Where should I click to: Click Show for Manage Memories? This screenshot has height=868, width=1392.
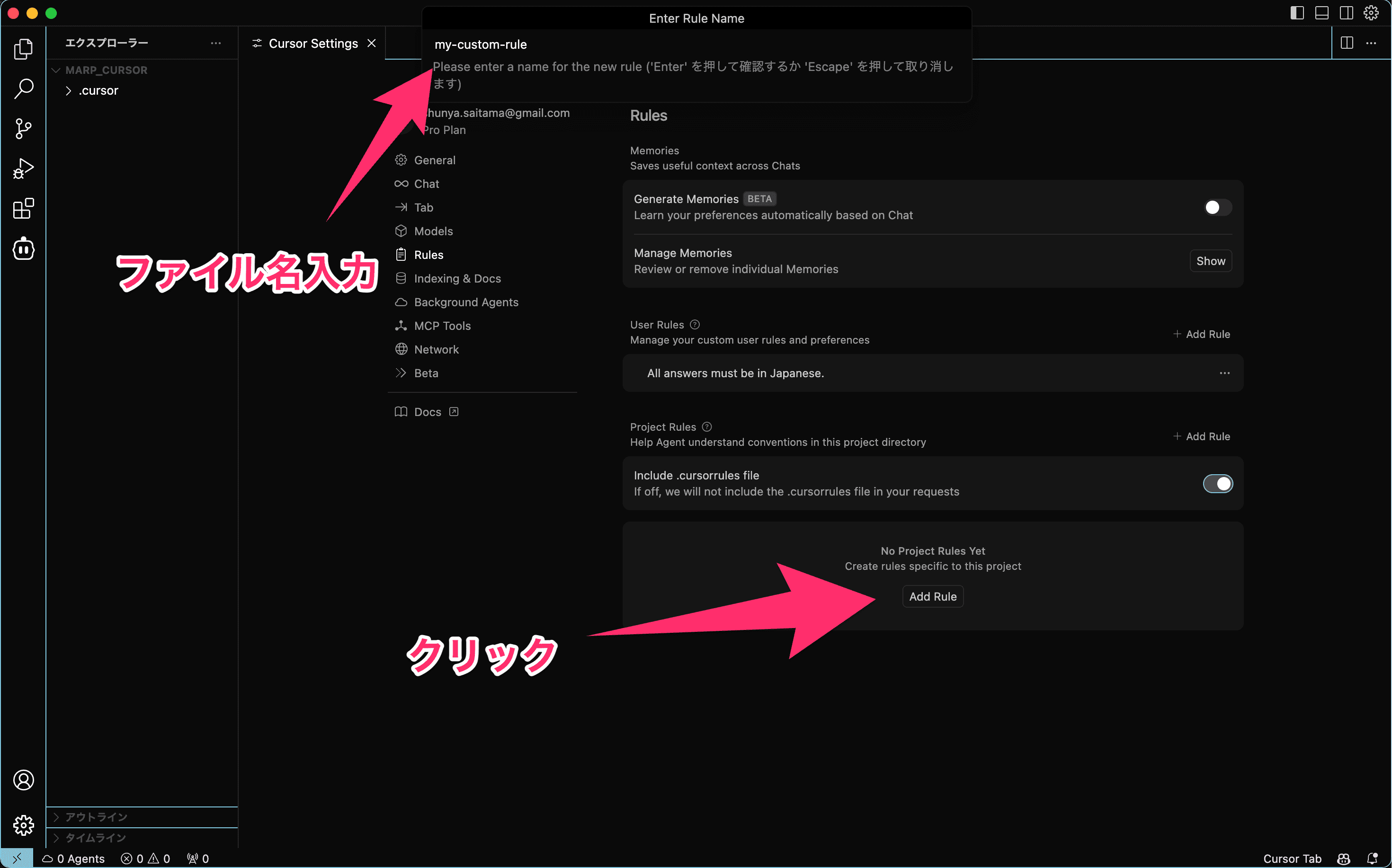(x=1211, y=261)
